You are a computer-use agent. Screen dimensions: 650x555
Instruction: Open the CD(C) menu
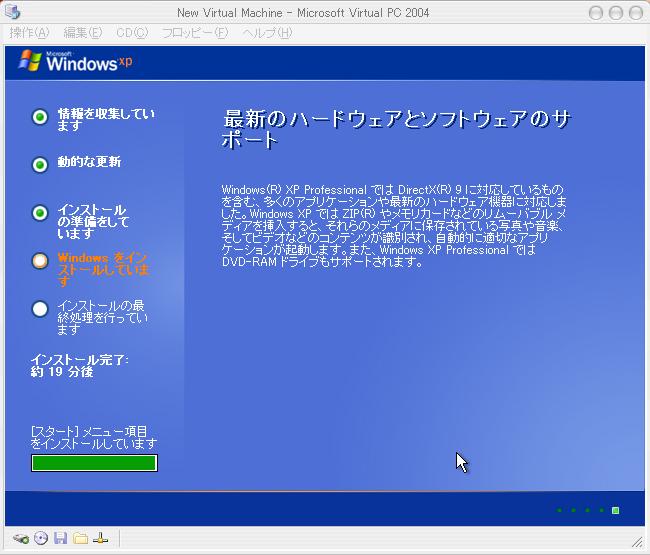click(132, 33)
